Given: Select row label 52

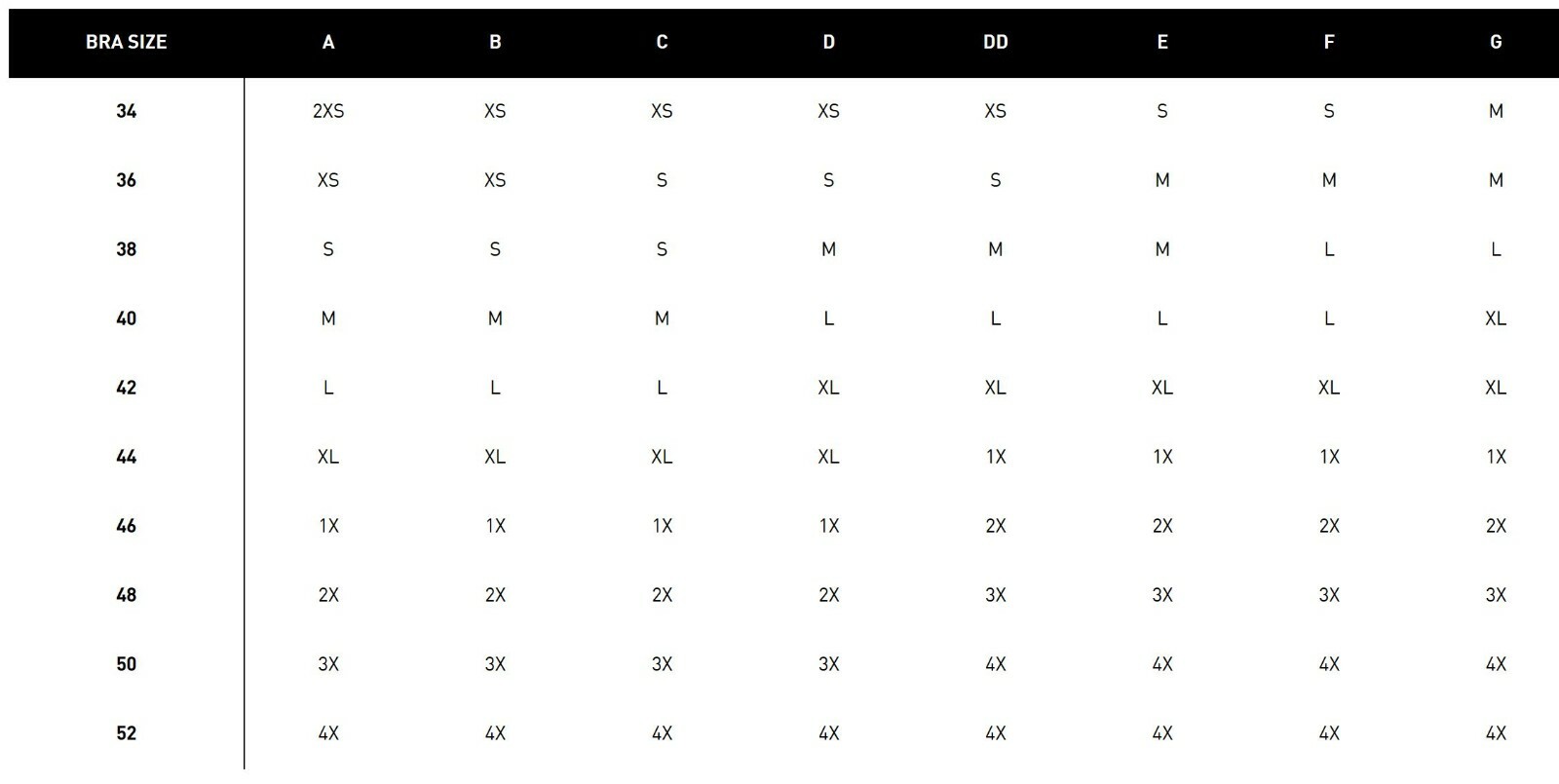Looking at the screenshot, I should click(x=127, y=733).
